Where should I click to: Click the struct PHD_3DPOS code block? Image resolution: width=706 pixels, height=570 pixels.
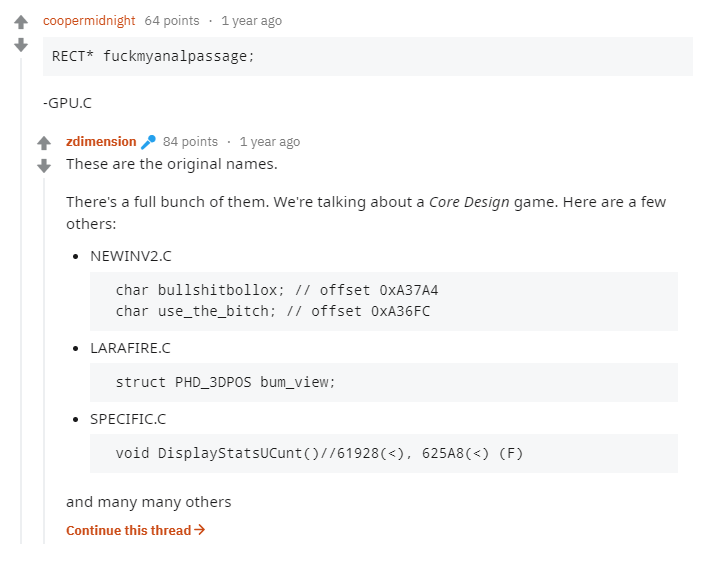point(383,382)
